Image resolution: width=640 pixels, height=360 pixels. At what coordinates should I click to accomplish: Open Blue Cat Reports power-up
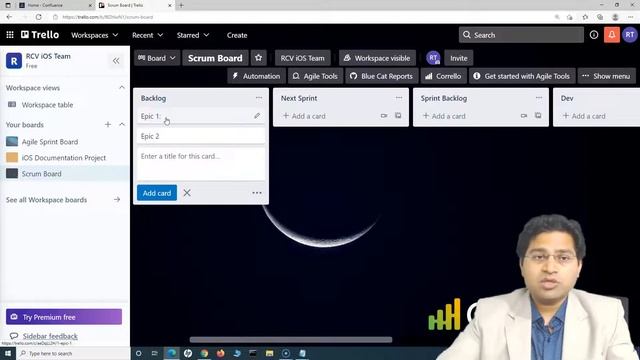coord(381,76)
